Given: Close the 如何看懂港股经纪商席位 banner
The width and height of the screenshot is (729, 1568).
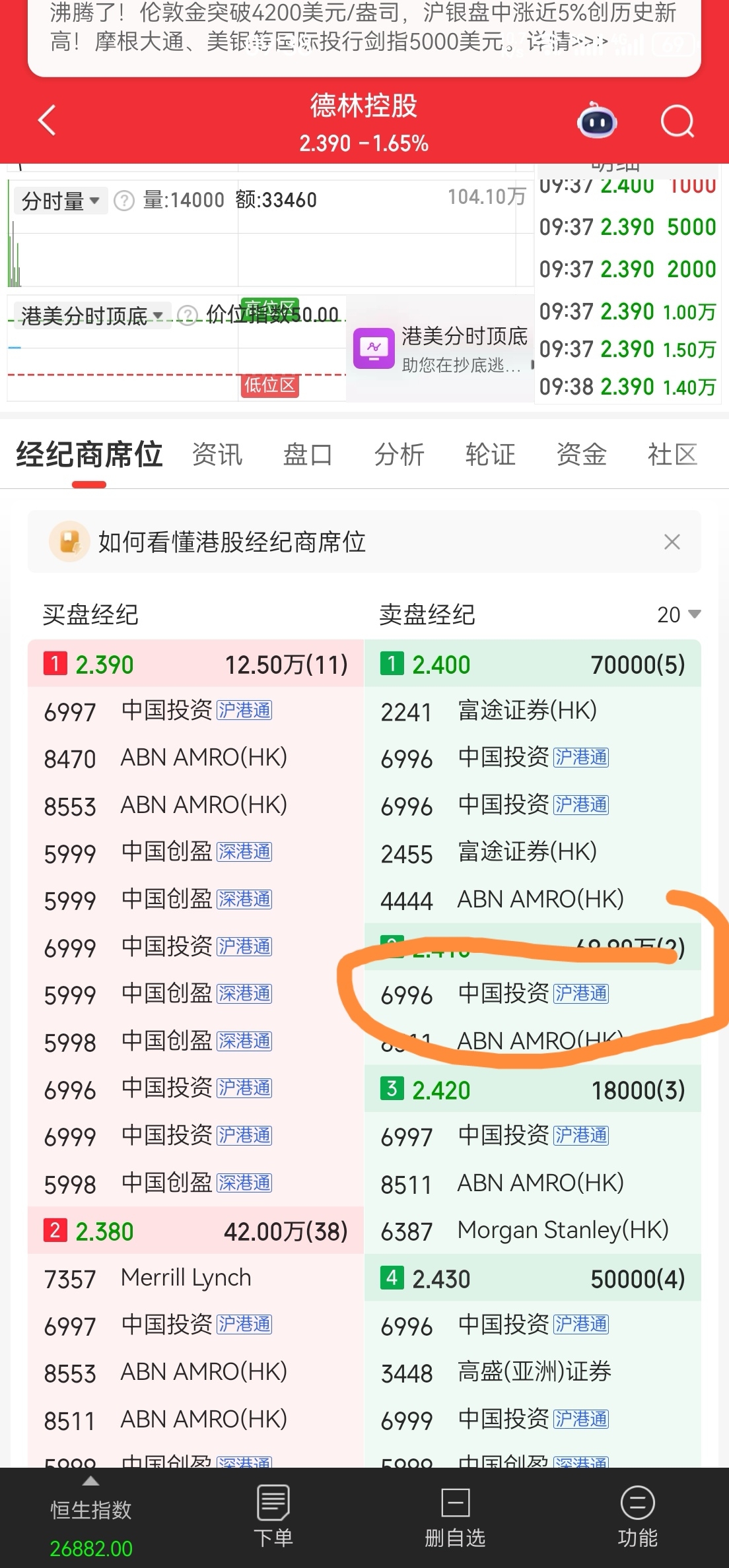Looking at the screenshot, I should pos(672,542).
